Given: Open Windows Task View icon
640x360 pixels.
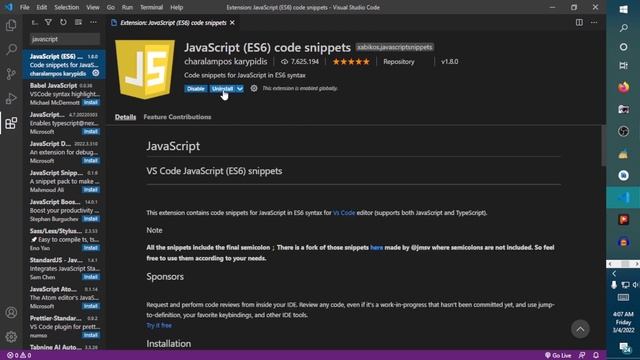Looking at the screenshot, I should [623, 65].
